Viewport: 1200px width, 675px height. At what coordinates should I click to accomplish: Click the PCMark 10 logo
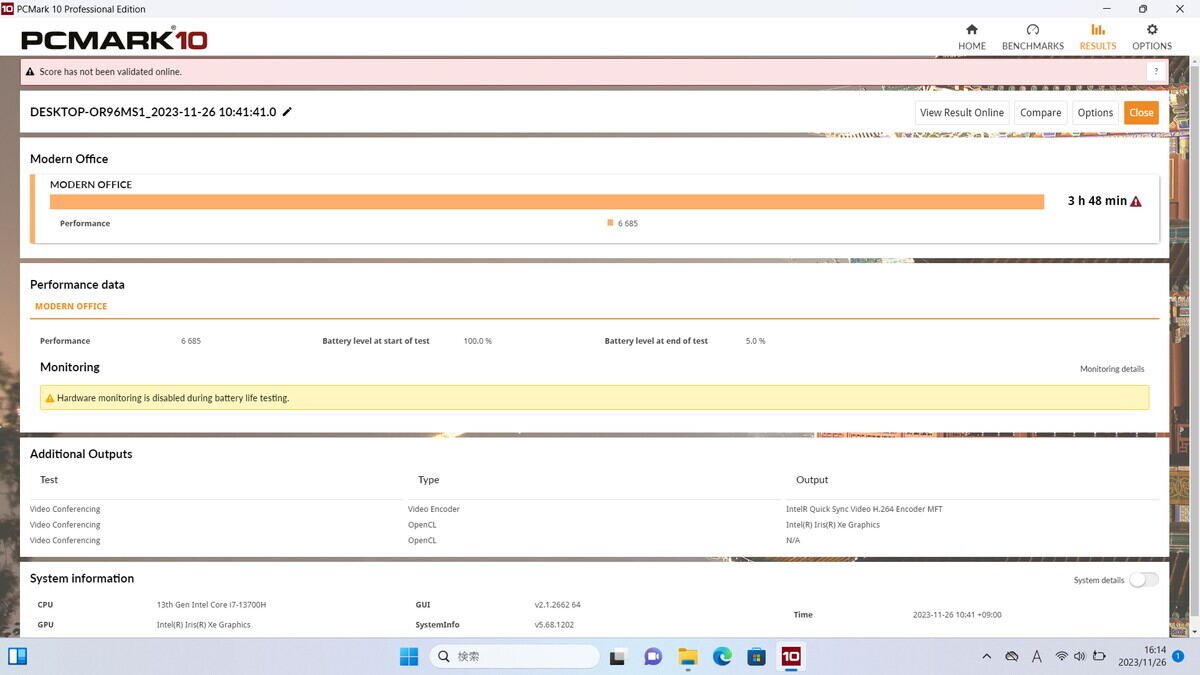tap(114, 40)
